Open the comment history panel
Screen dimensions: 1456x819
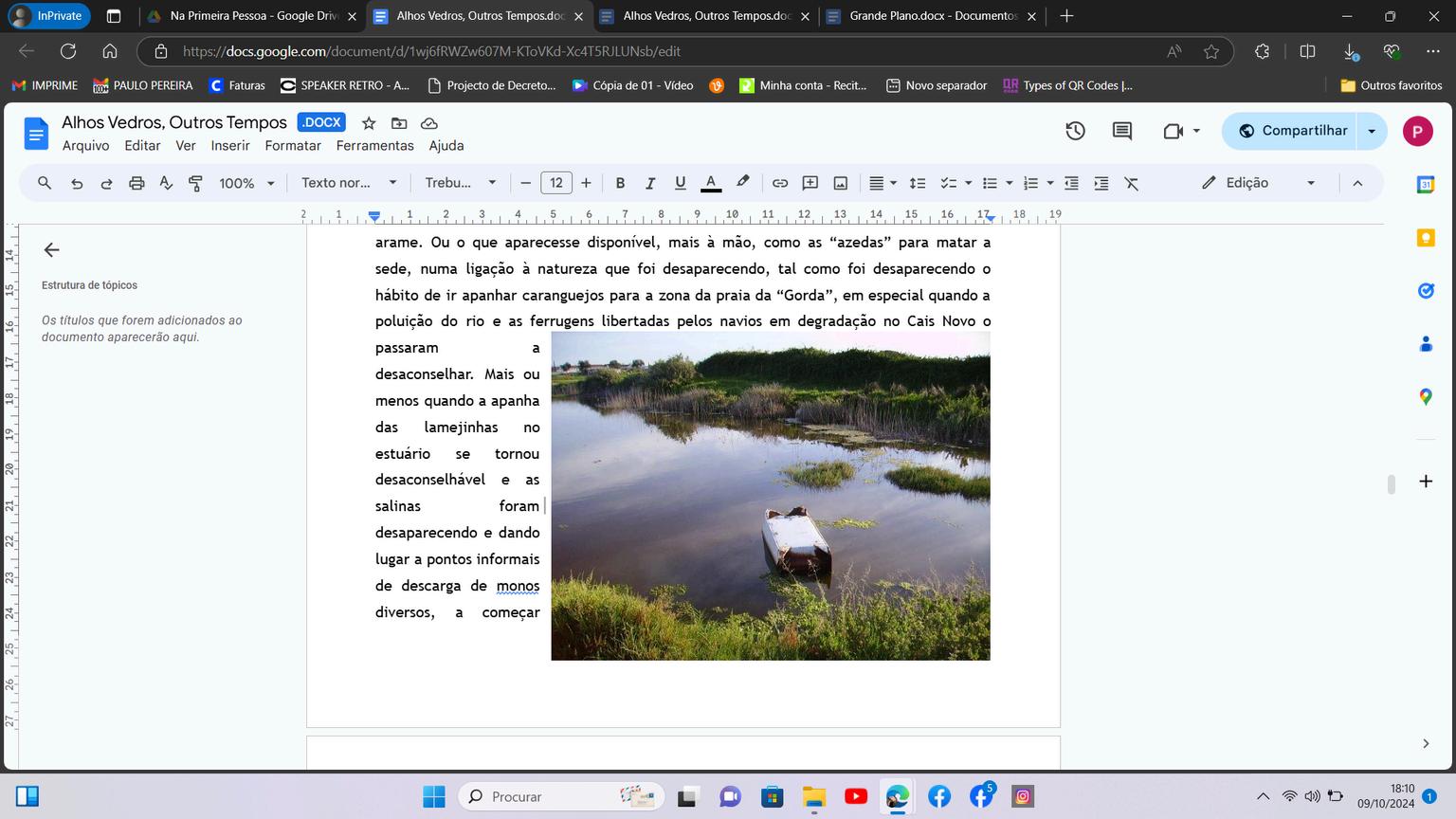1122,131
